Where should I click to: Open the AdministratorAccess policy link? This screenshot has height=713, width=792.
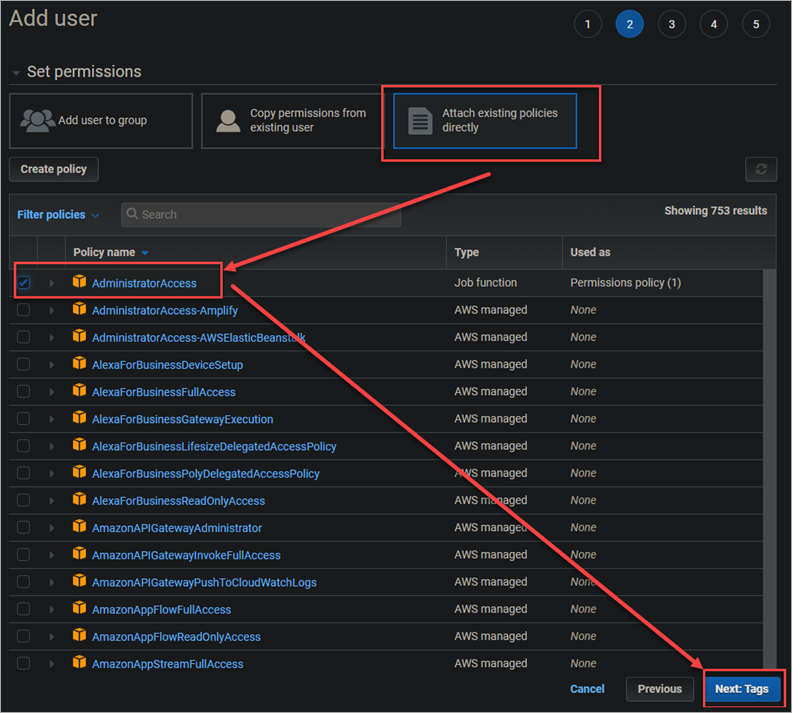[x=144, y=283]
